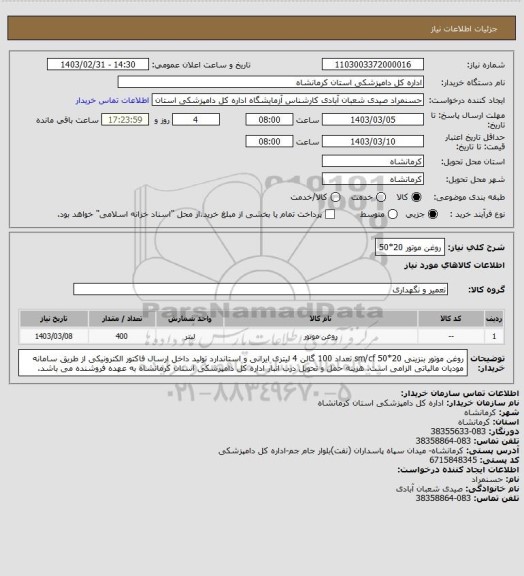524x576 pixels.
Task: Select the خدمت radio button
Action: pos(381,197)
